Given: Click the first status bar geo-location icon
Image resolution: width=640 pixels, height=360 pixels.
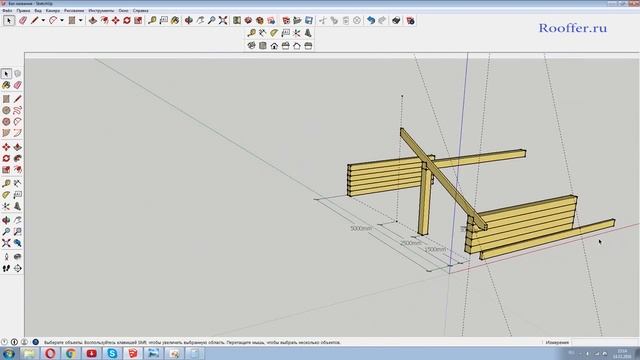Looking at the screenshot, I should point(4,342).
